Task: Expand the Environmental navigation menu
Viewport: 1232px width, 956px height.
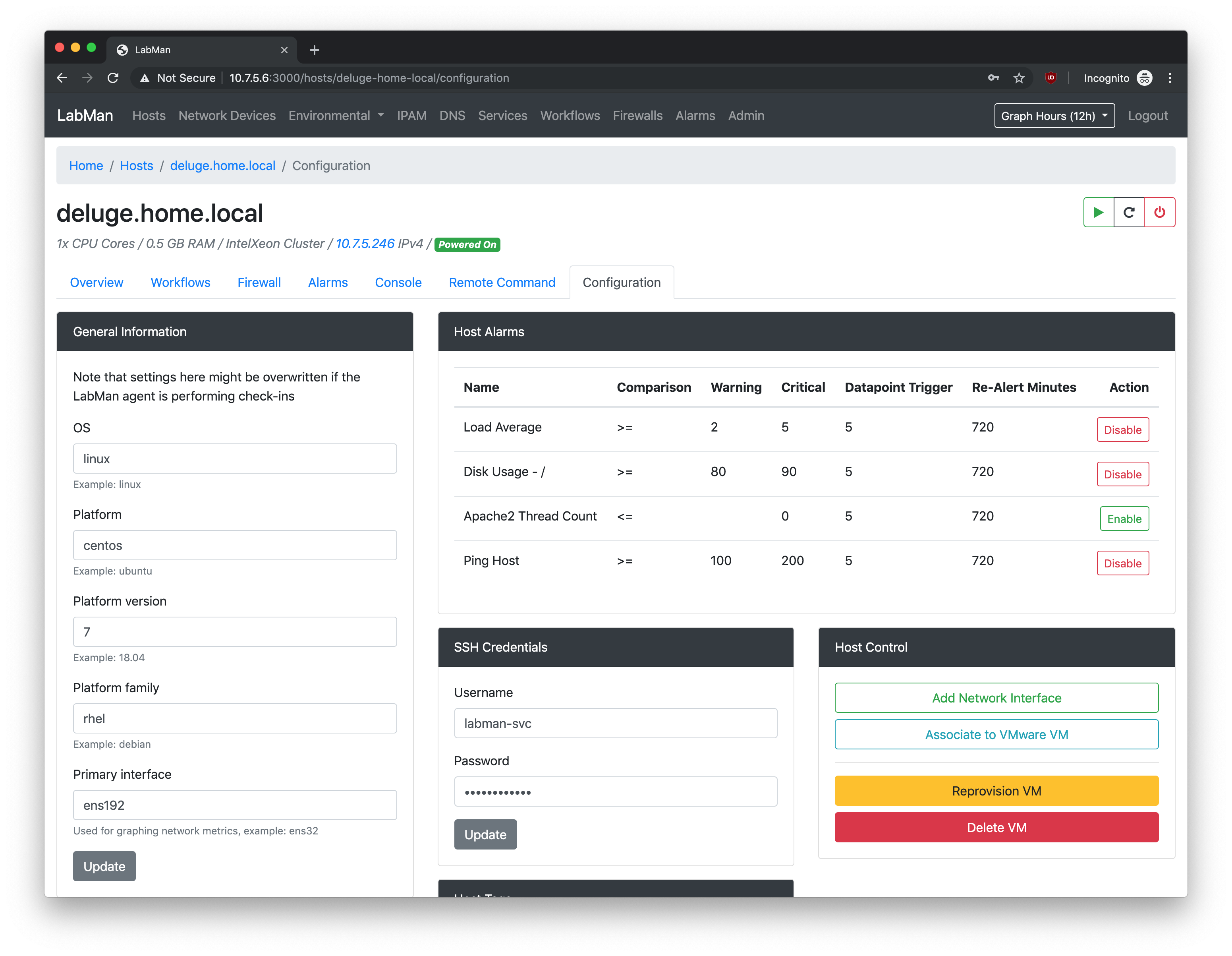Action: click(x=336, y=116)
